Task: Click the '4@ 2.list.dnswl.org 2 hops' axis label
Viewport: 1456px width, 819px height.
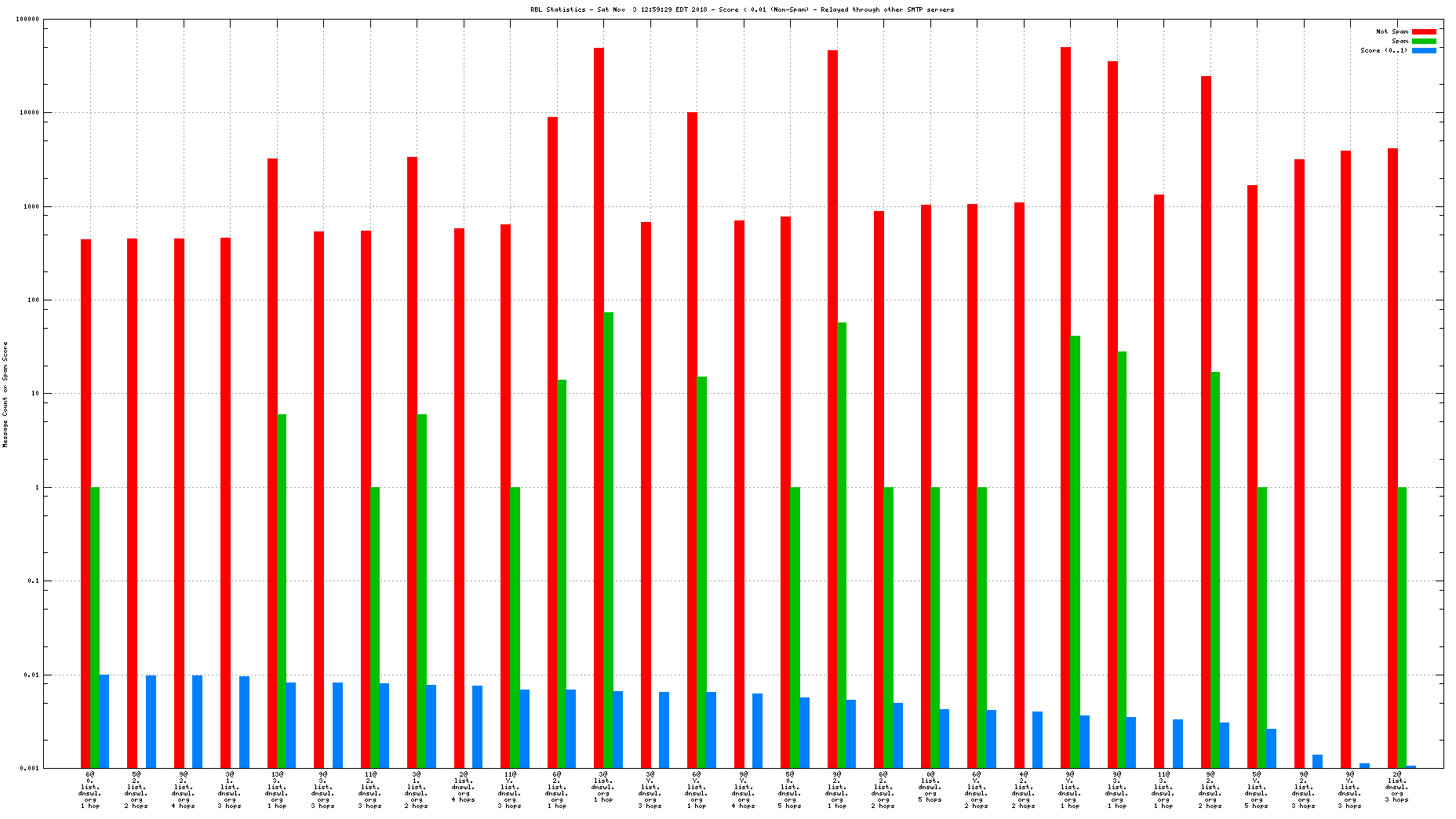Action: tap(1023, 790)
